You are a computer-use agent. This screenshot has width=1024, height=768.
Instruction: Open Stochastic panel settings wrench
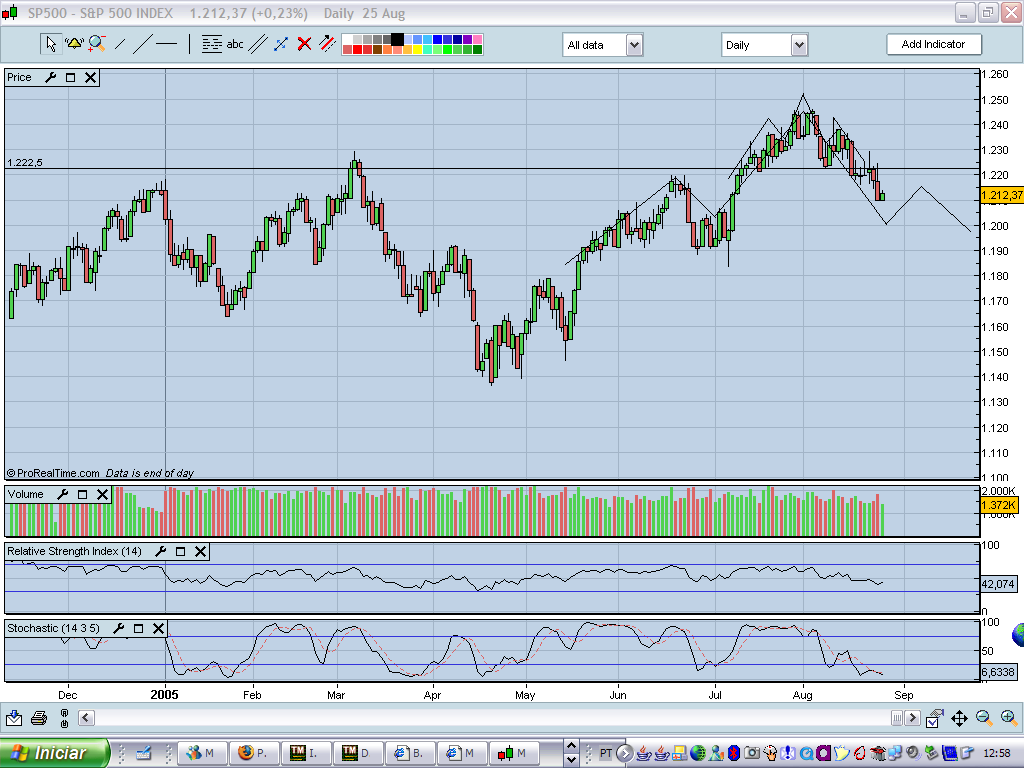pyautogui.click(x=119, y=629)
